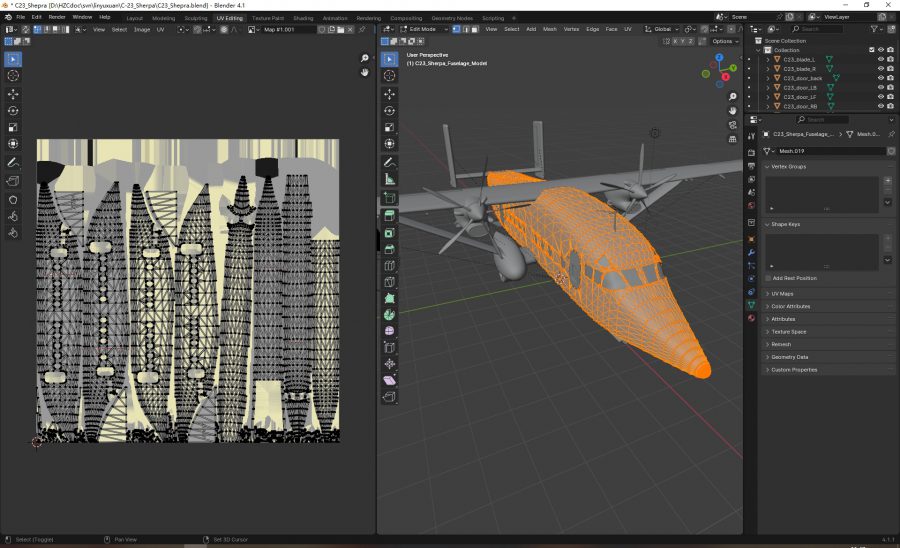This screenshot has height=548, width=900.
Task: Select the Move tool in 3D viewport
Action: click(x=390, y=93)
